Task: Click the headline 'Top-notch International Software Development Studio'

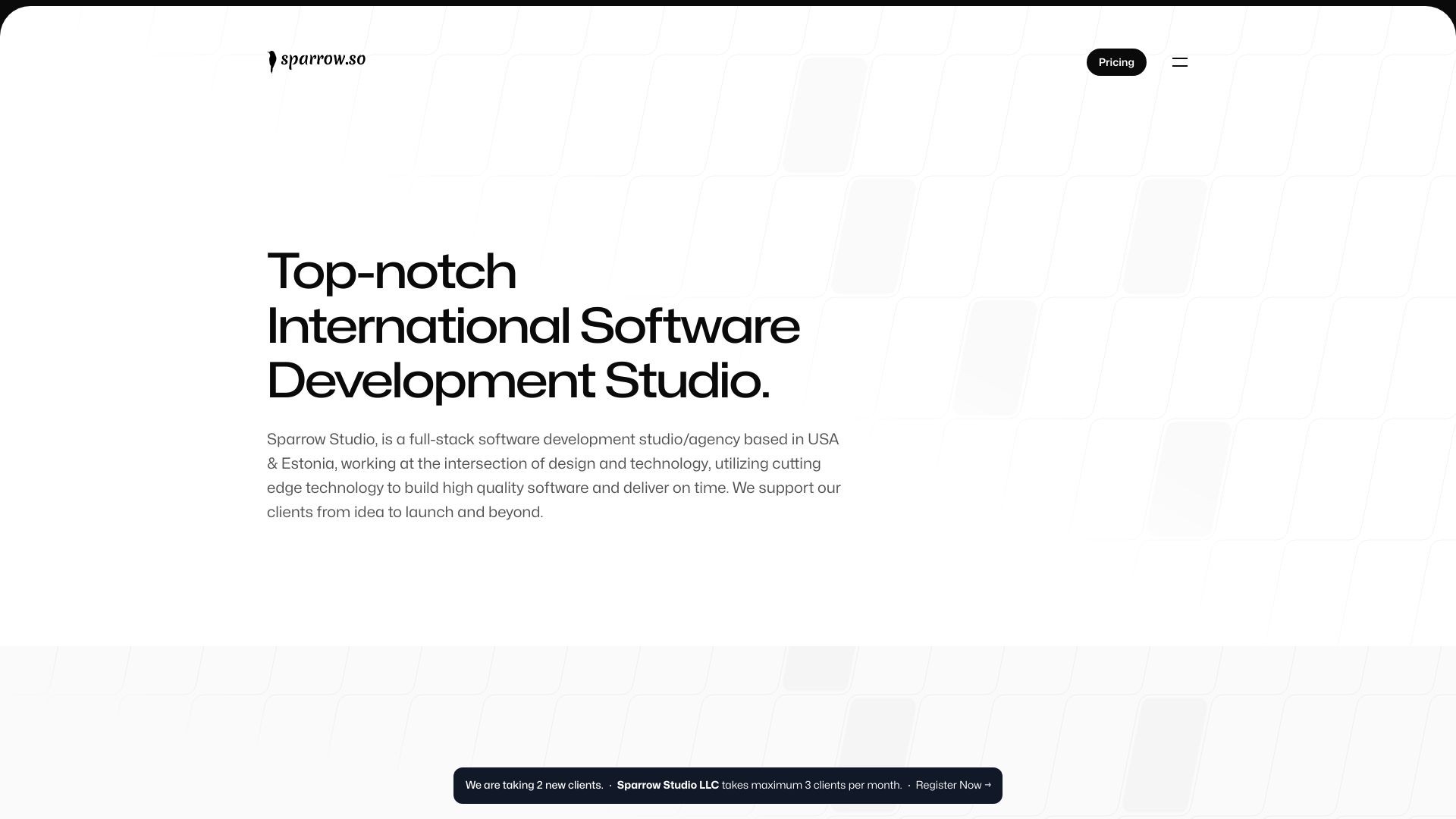Action: point(533,327)
